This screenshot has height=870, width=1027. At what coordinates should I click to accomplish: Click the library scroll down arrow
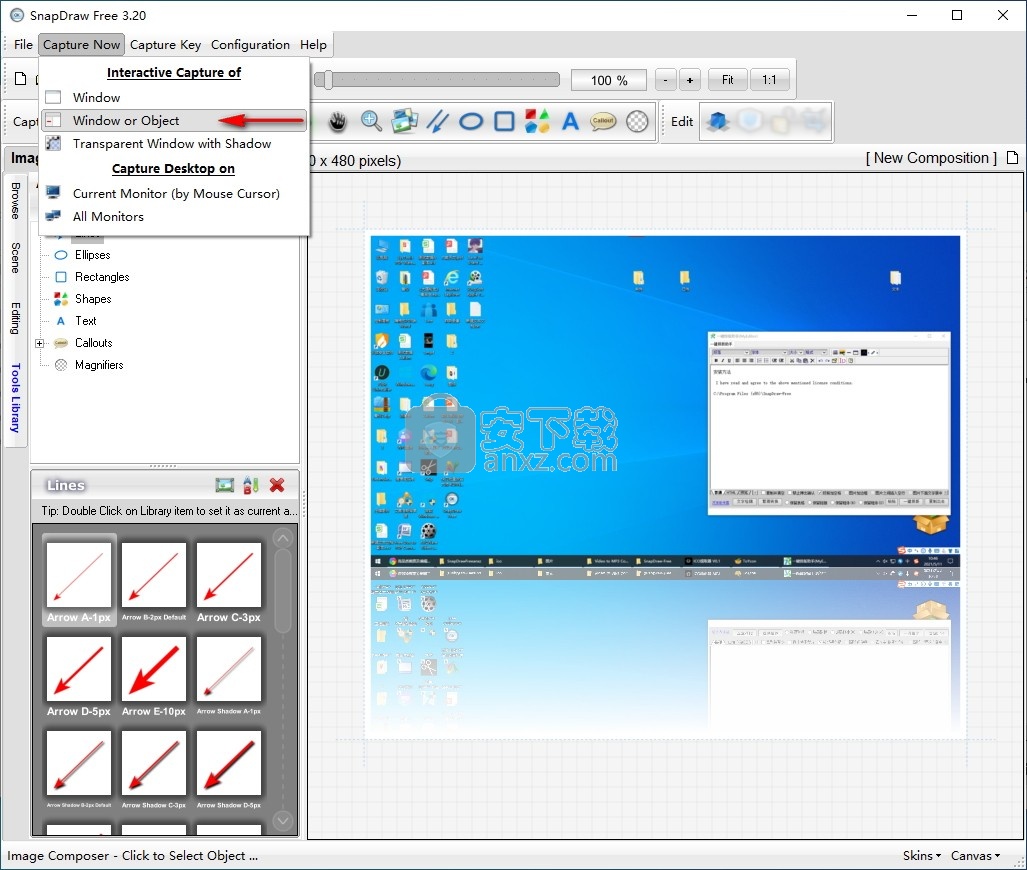point(283,820)
